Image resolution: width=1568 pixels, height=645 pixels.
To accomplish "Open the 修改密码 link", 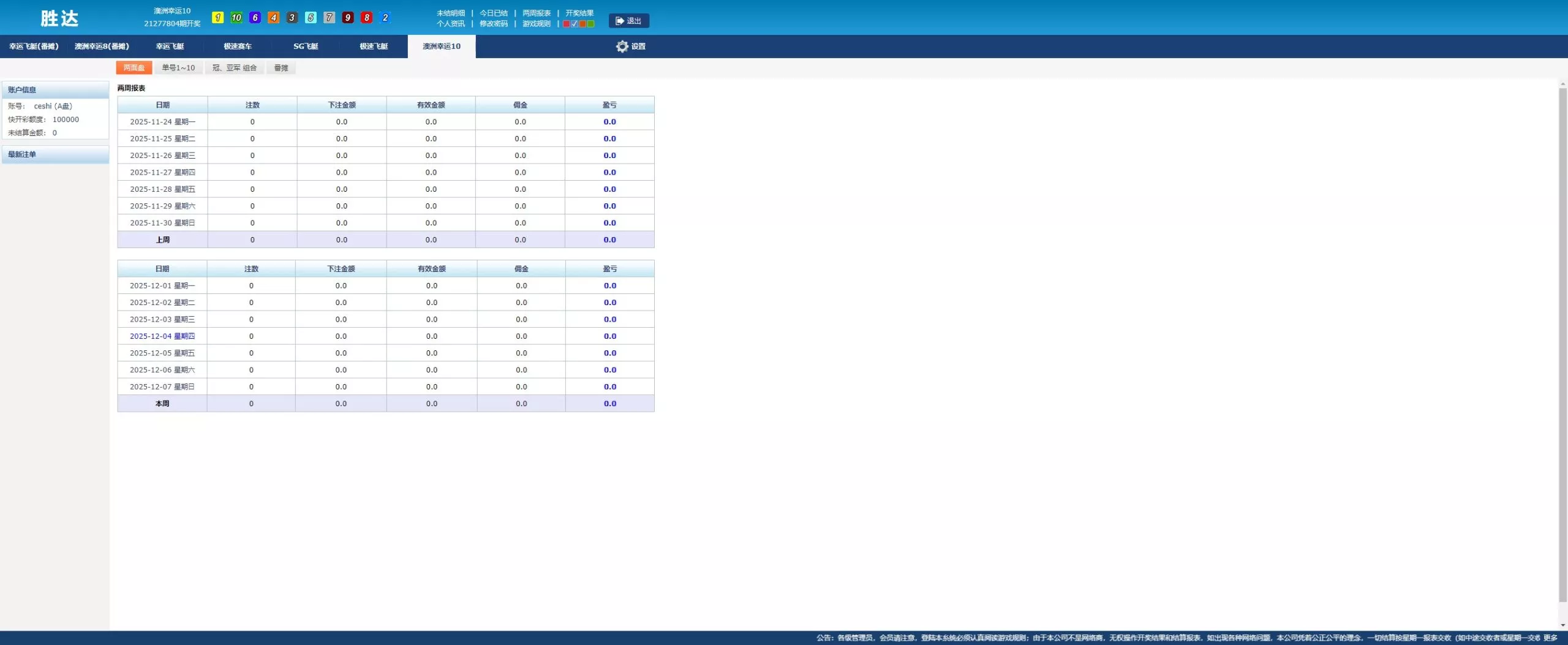I will pyautogui.click(x=493, y=24).
